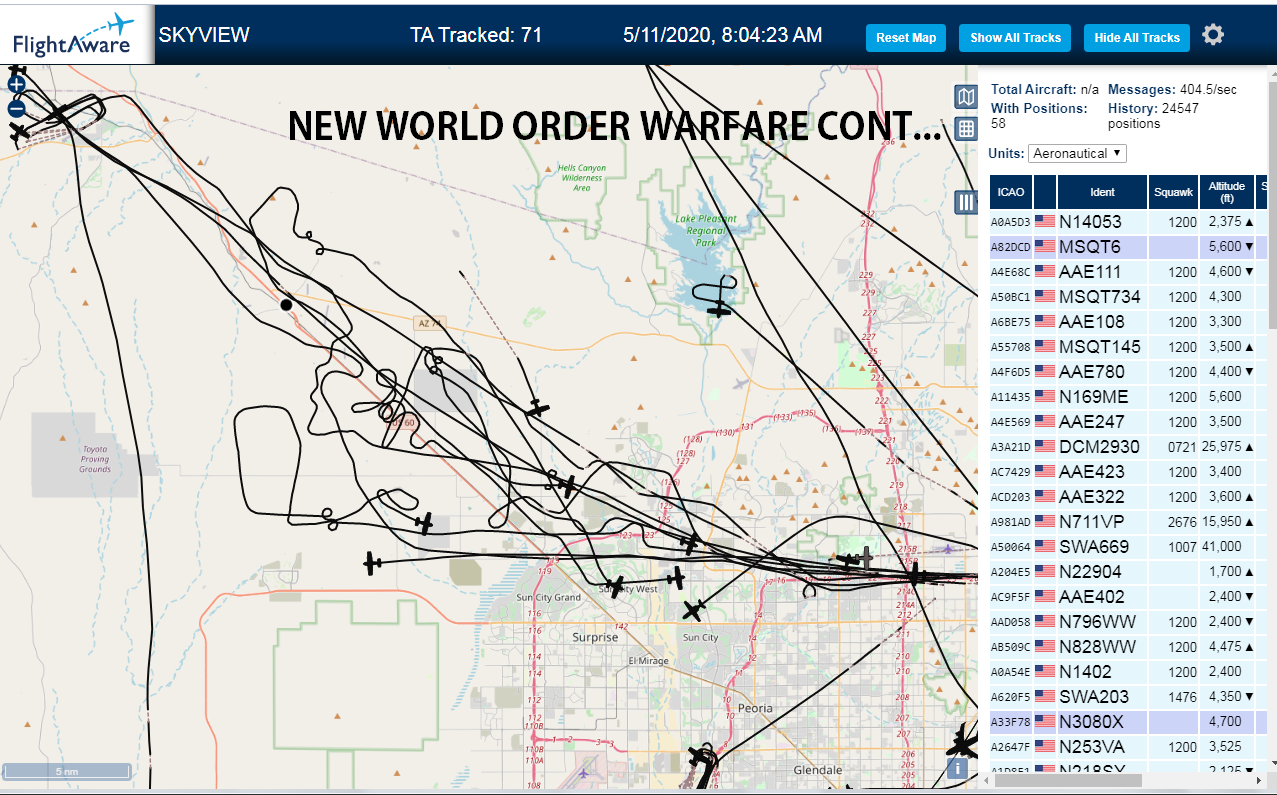Toggle the sidebar with the three-bar icon
This screenshot has width=1277, height=795.
click(966, 202)
